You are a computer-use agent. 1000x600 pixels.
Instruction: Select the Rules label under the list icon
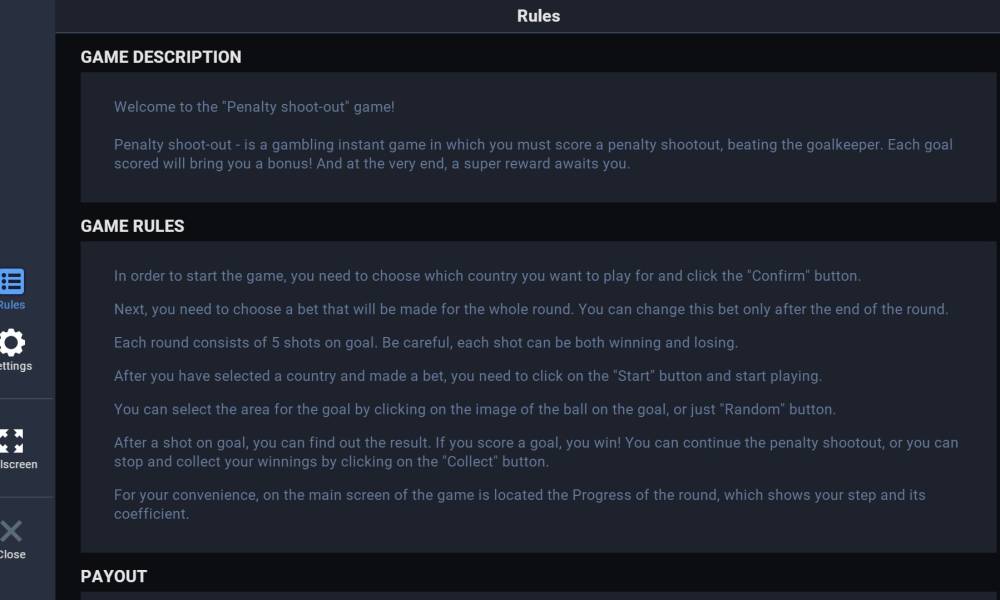pos(12,305)
